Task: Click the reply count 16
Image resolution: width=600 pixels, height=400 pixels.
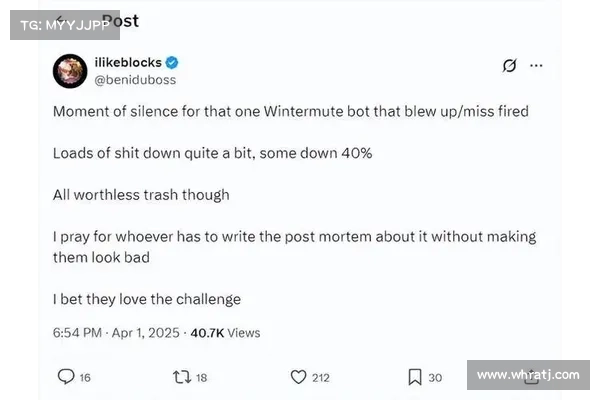Action: point(85,377)
